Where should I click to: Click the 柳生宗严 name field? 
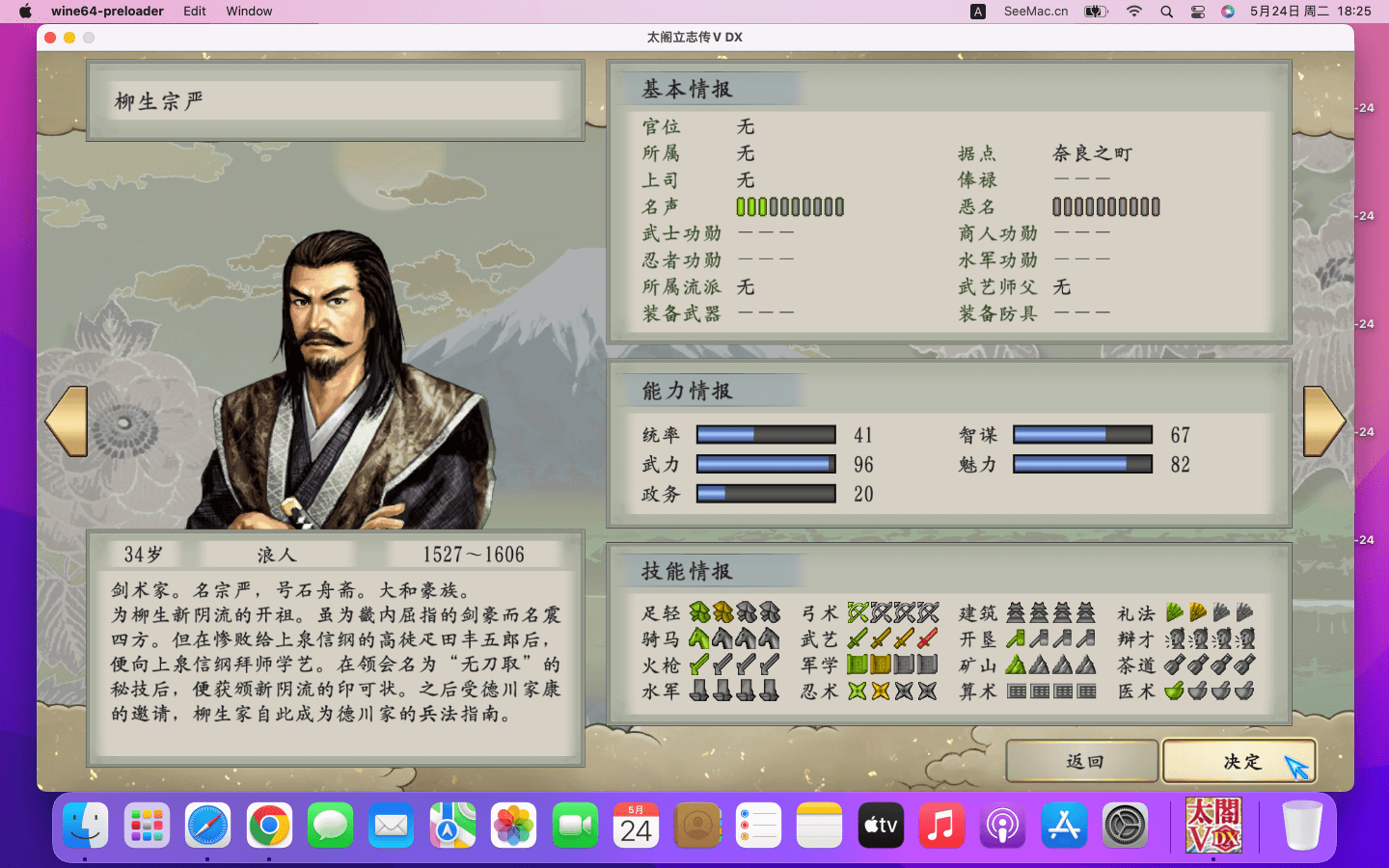coord(336,101)
